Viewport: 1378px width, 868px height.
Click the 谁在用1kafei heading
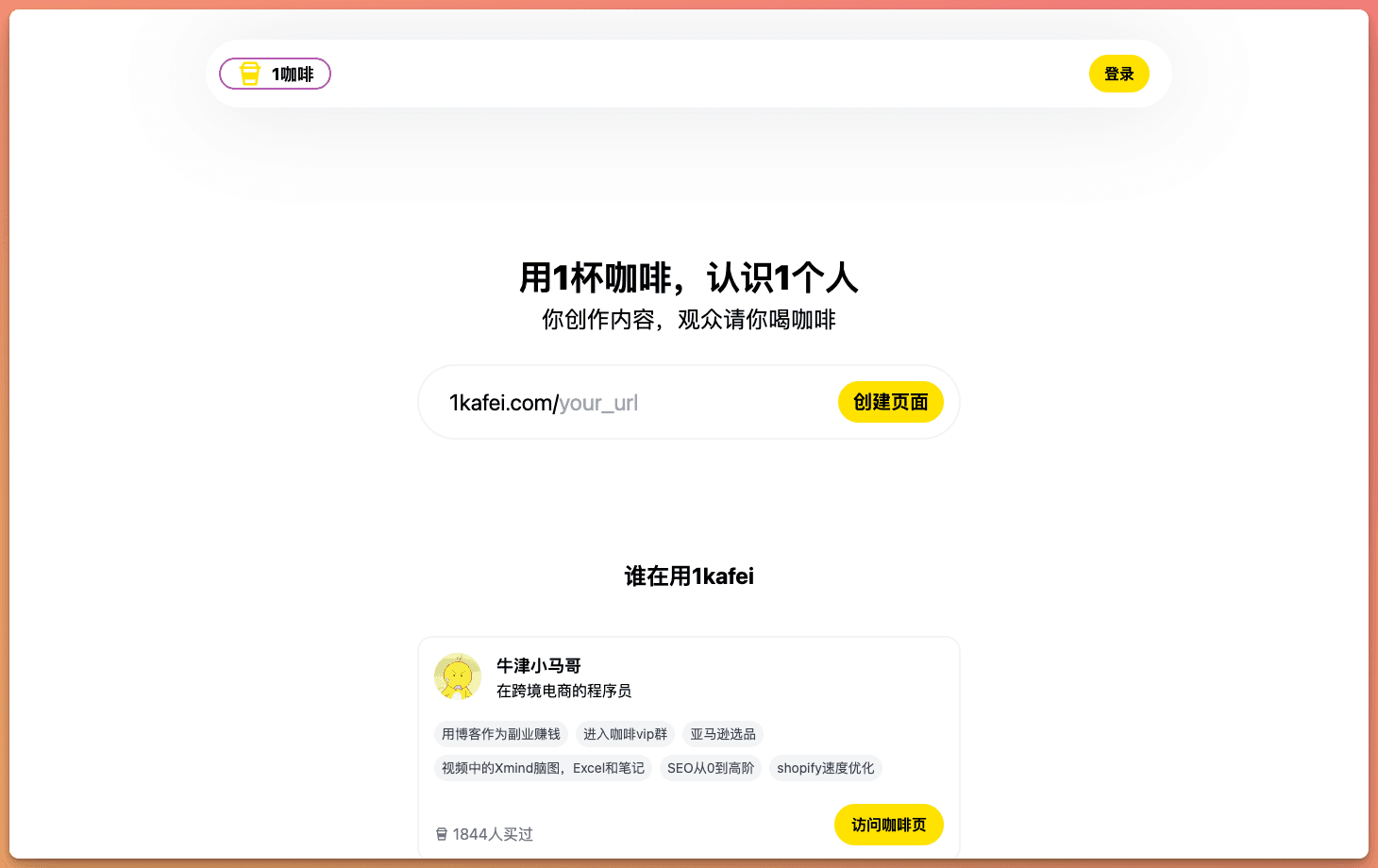coord(689,576)
